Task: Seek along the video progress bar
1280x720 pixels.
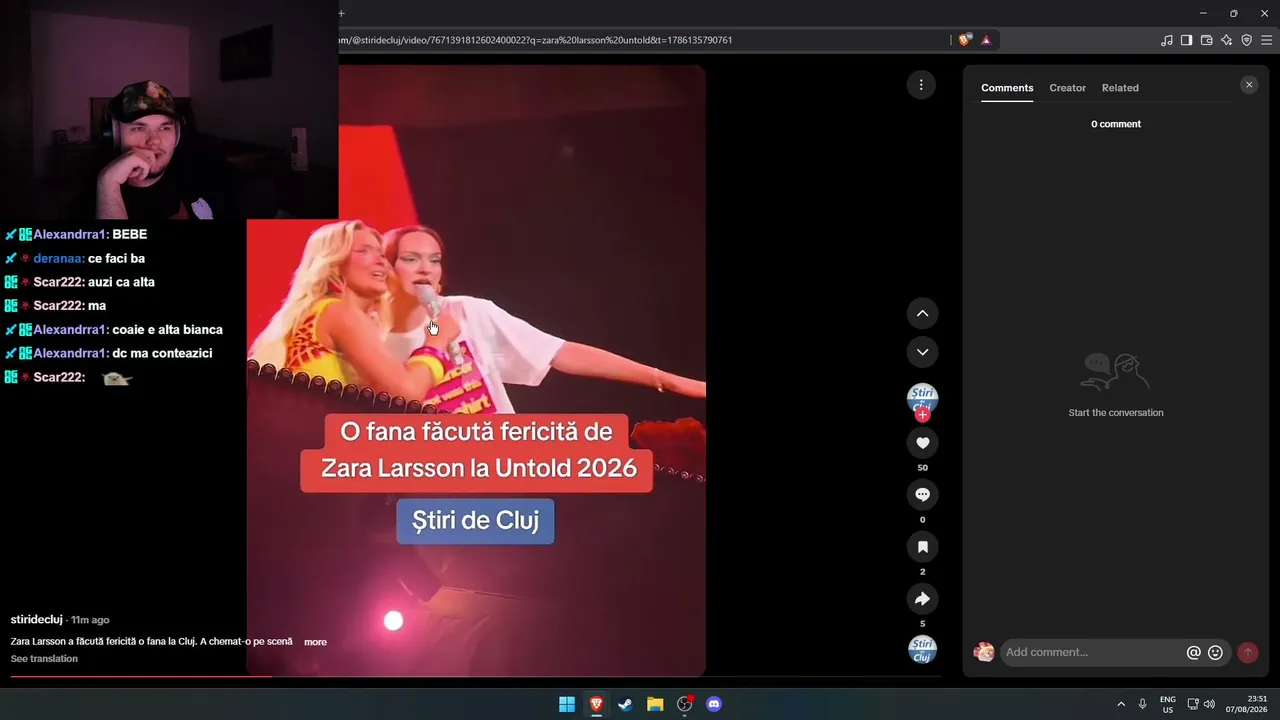Action: click(x=475, y=677)
